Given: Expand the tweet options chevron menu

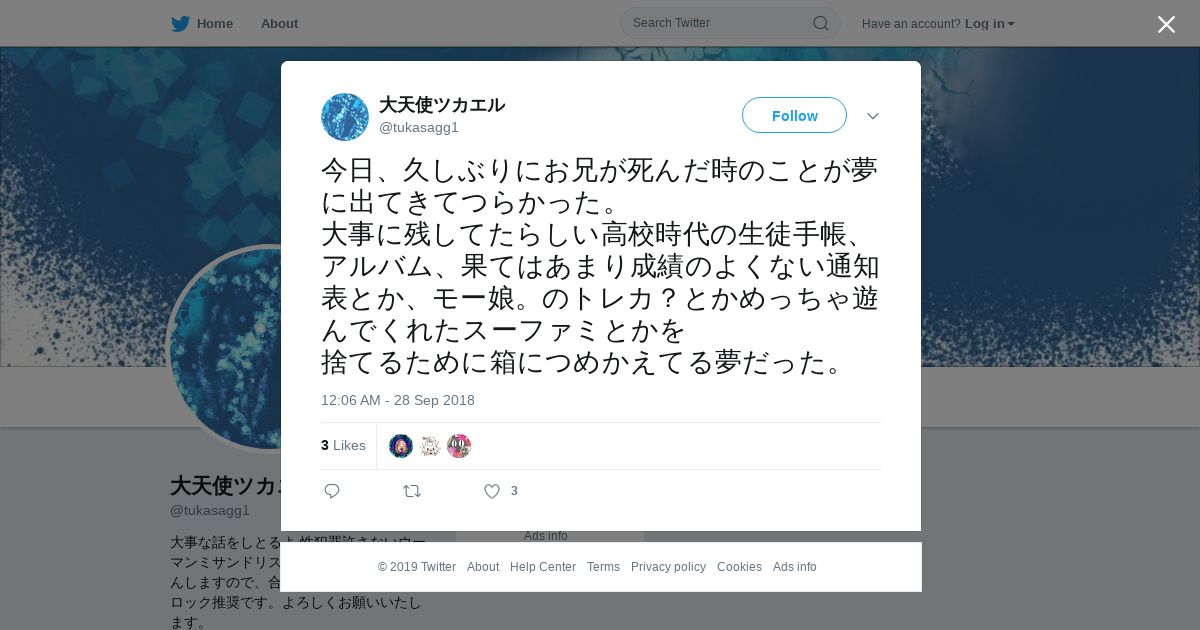Looking at the screenshot, I should (873, 116).
